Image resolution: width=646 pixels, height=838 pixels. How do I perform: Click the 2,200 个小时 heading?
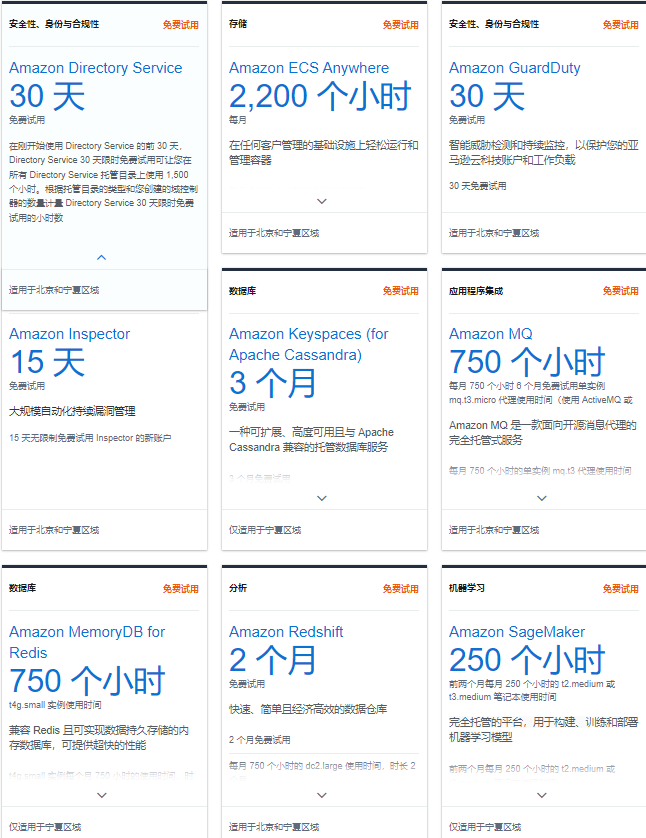tap(320, 96)
